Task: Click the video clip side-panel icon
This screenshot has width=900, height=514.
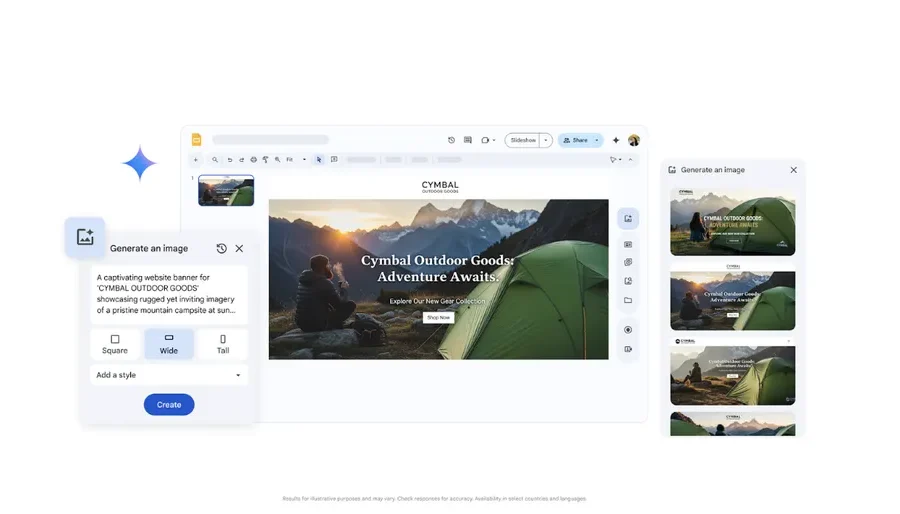Action: point(628,349)
